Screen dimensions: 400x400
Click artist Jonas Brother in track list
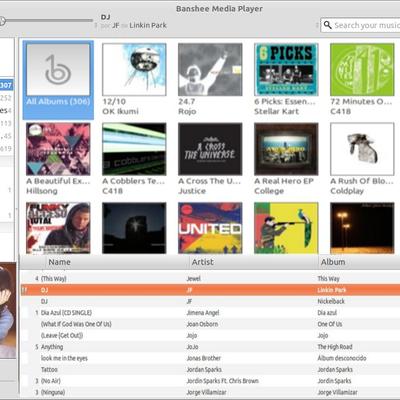203,358
